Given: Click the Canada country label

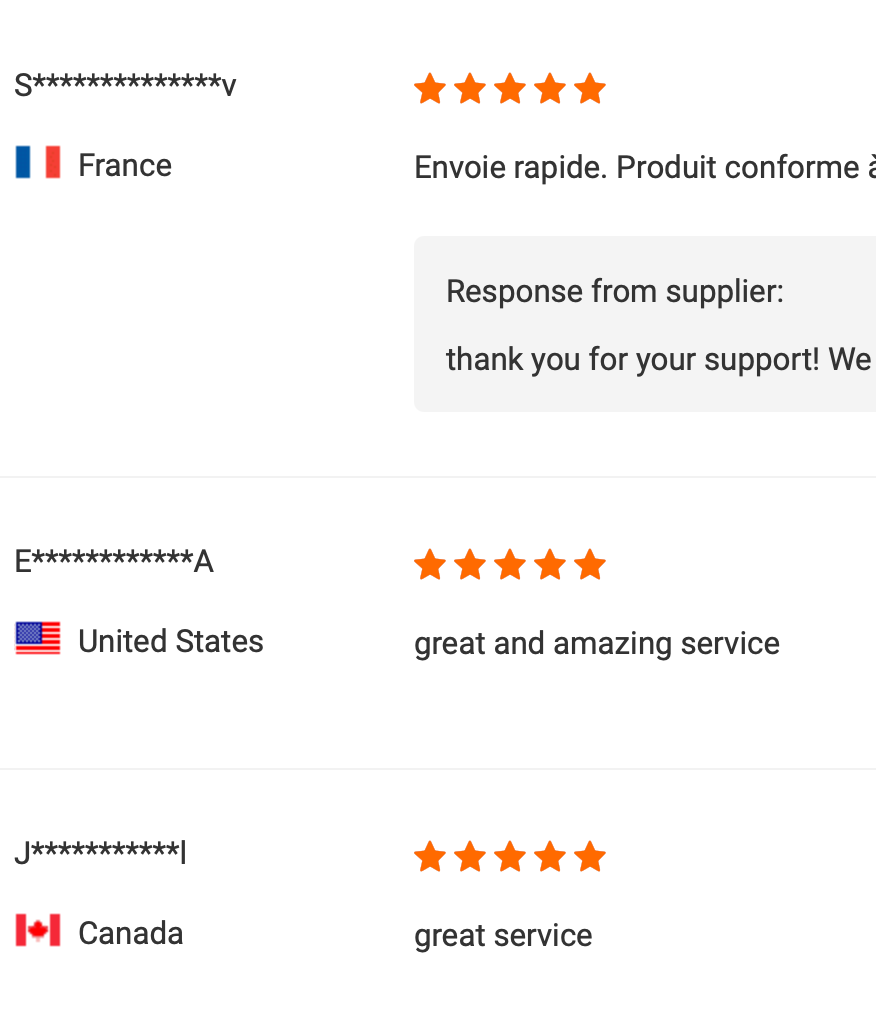Looking at the screenshot, I should pyautogui.click(x=131, y=933).
